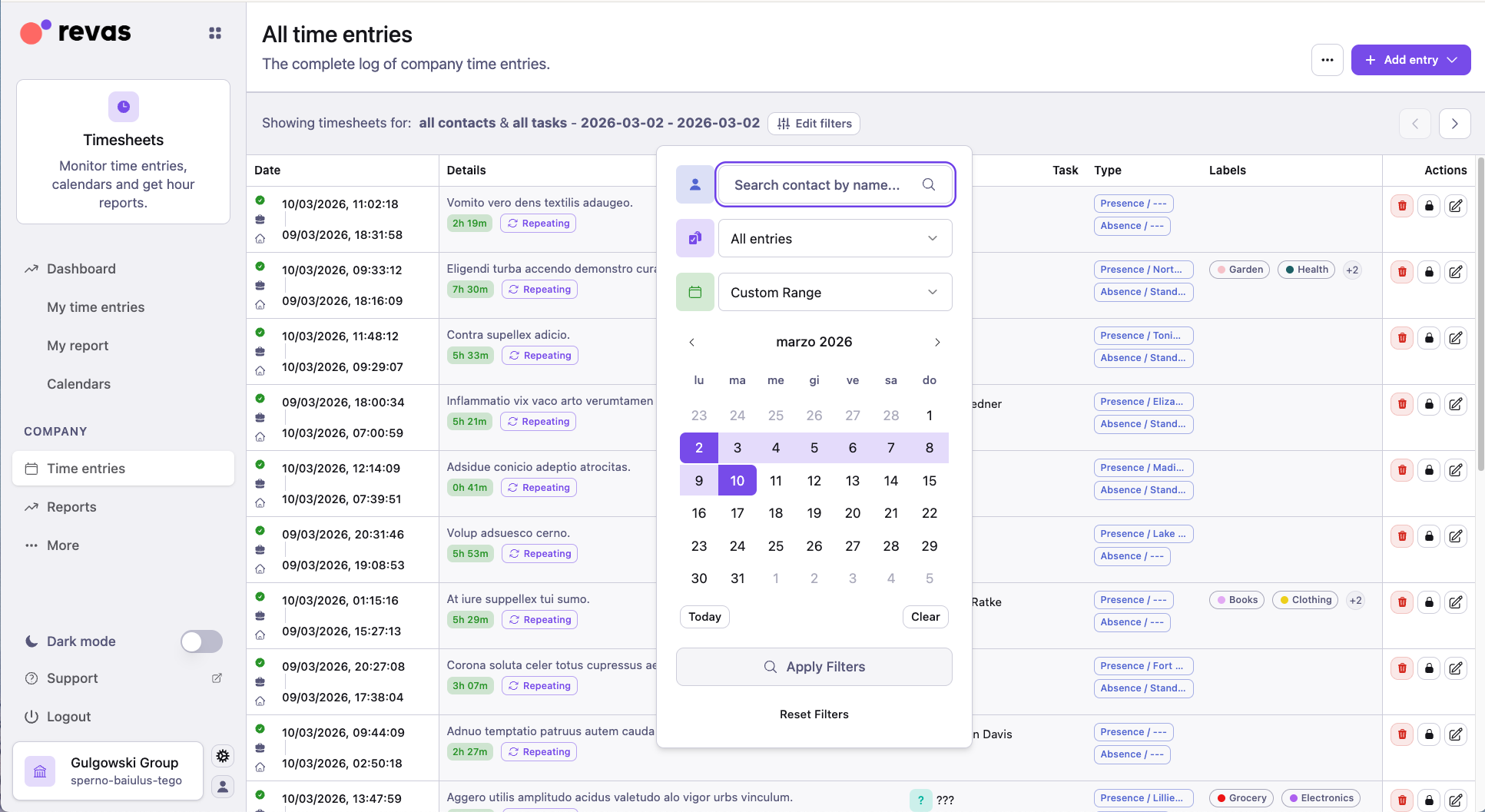This screenshot has width=1485, height=812.
Task: Edit the first time entry with pencil icon
Action: [1455, 206]
